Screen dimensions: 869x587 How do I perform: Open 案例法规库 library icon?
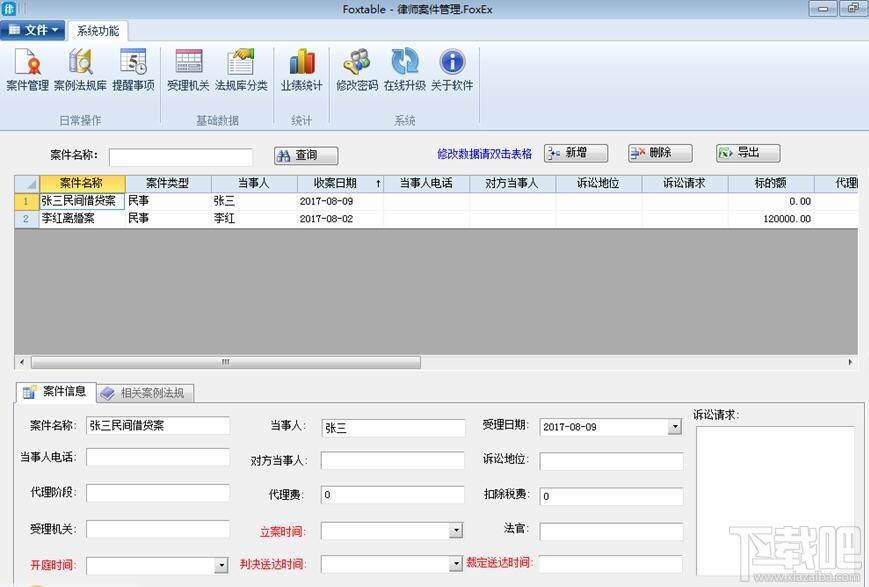(80, 70)
